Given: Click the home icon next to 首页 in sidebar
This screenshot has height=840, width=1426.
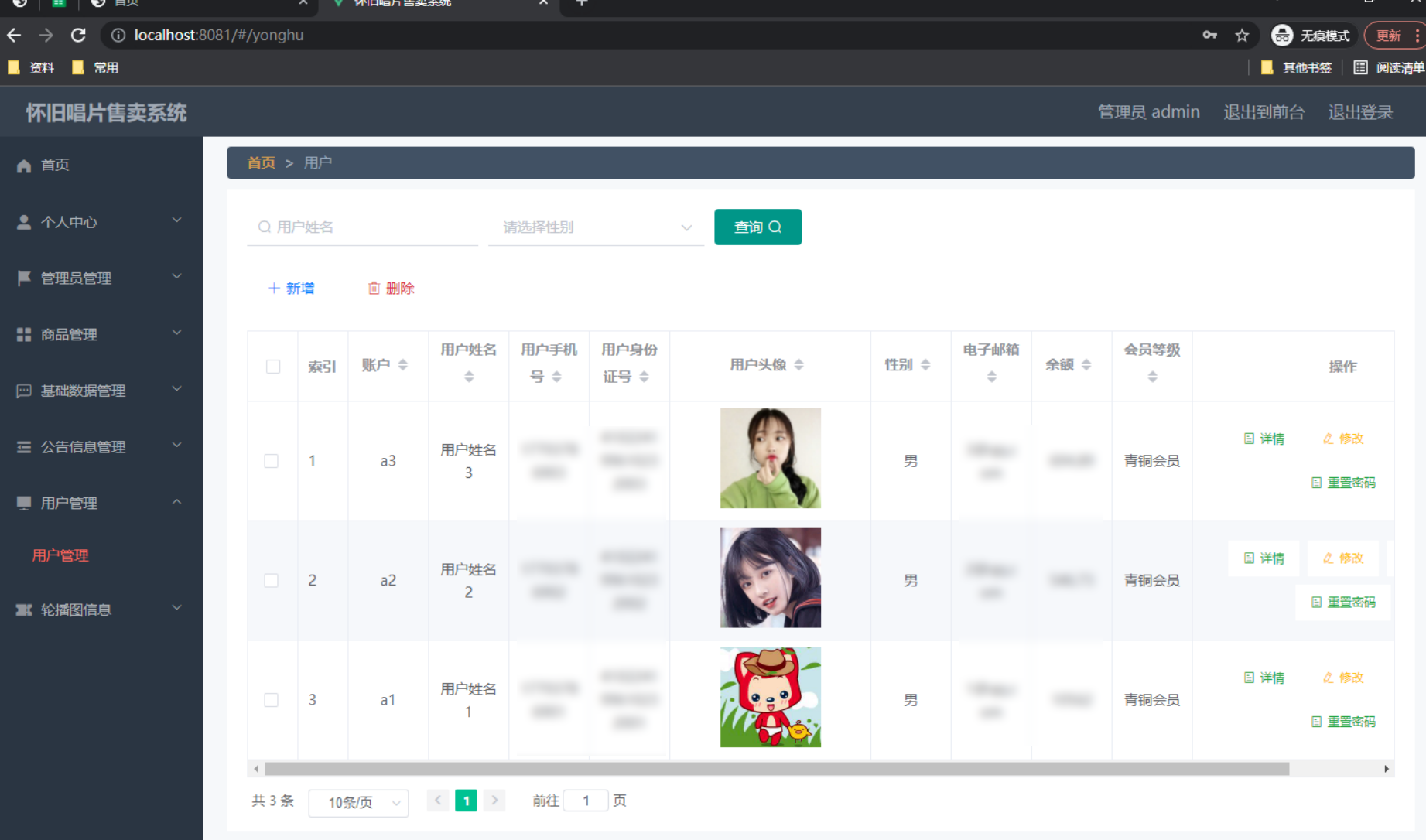Looking at the screenshot, I should click(24, 166).
